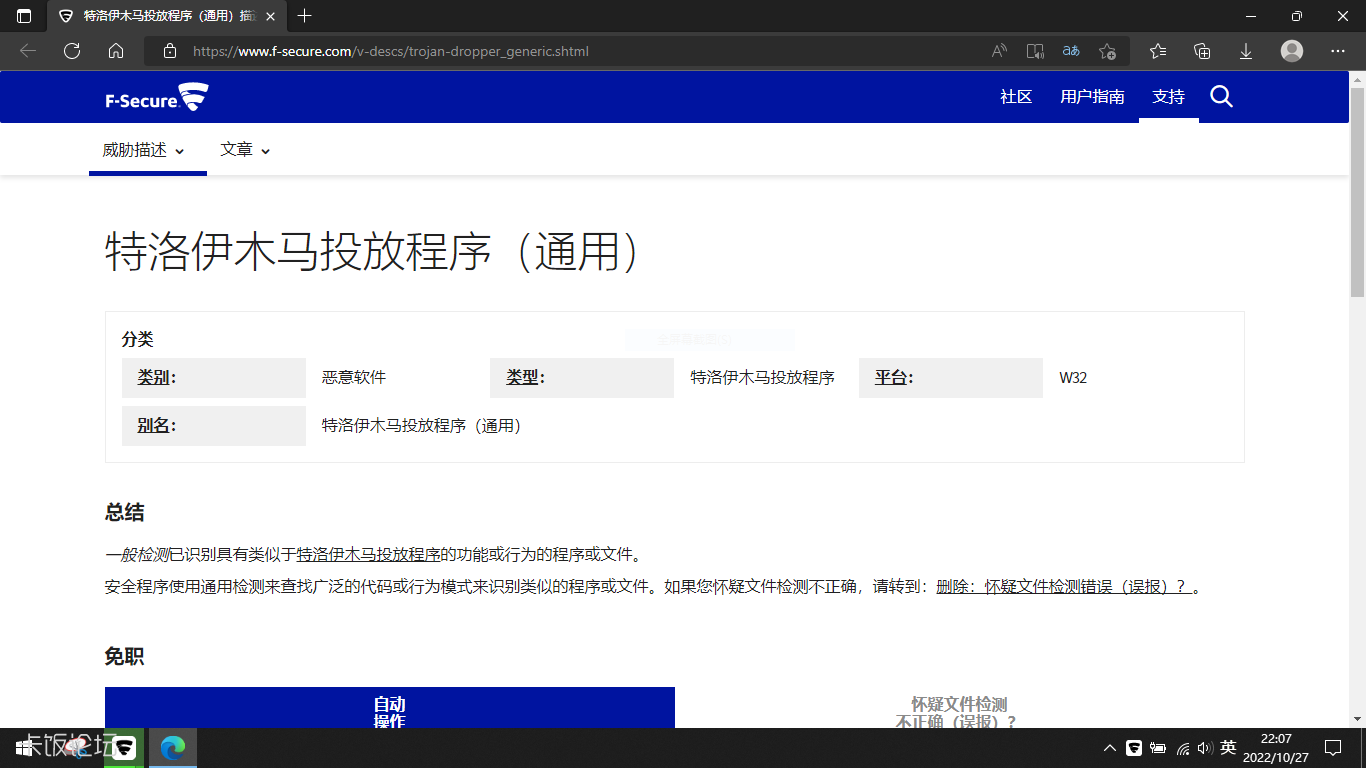The image size is (1366, 768).
Task: Expand the 威胁描述 dropdown
Action: click(143, 150)
